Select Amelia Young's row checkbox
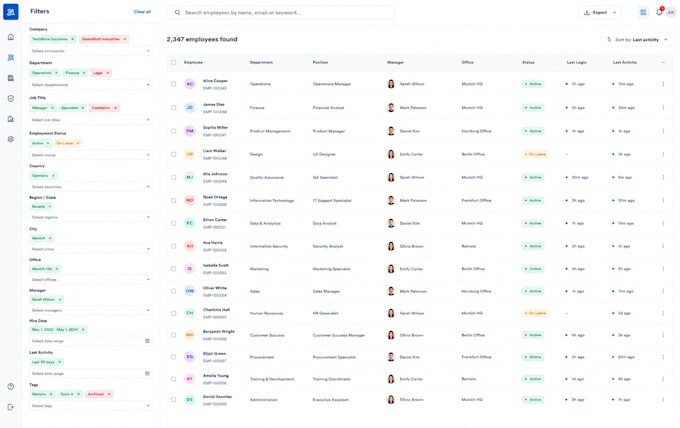 (x=173, y=379)
